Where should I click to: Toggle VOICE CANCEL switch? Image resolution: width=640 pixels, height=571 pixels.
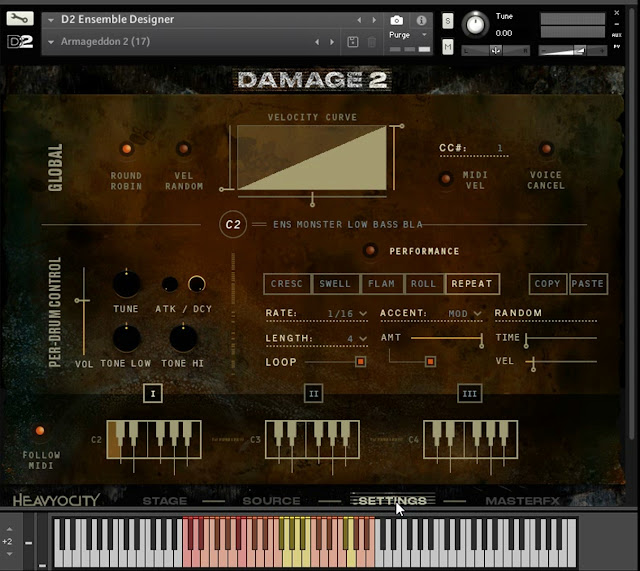(546, 149)
